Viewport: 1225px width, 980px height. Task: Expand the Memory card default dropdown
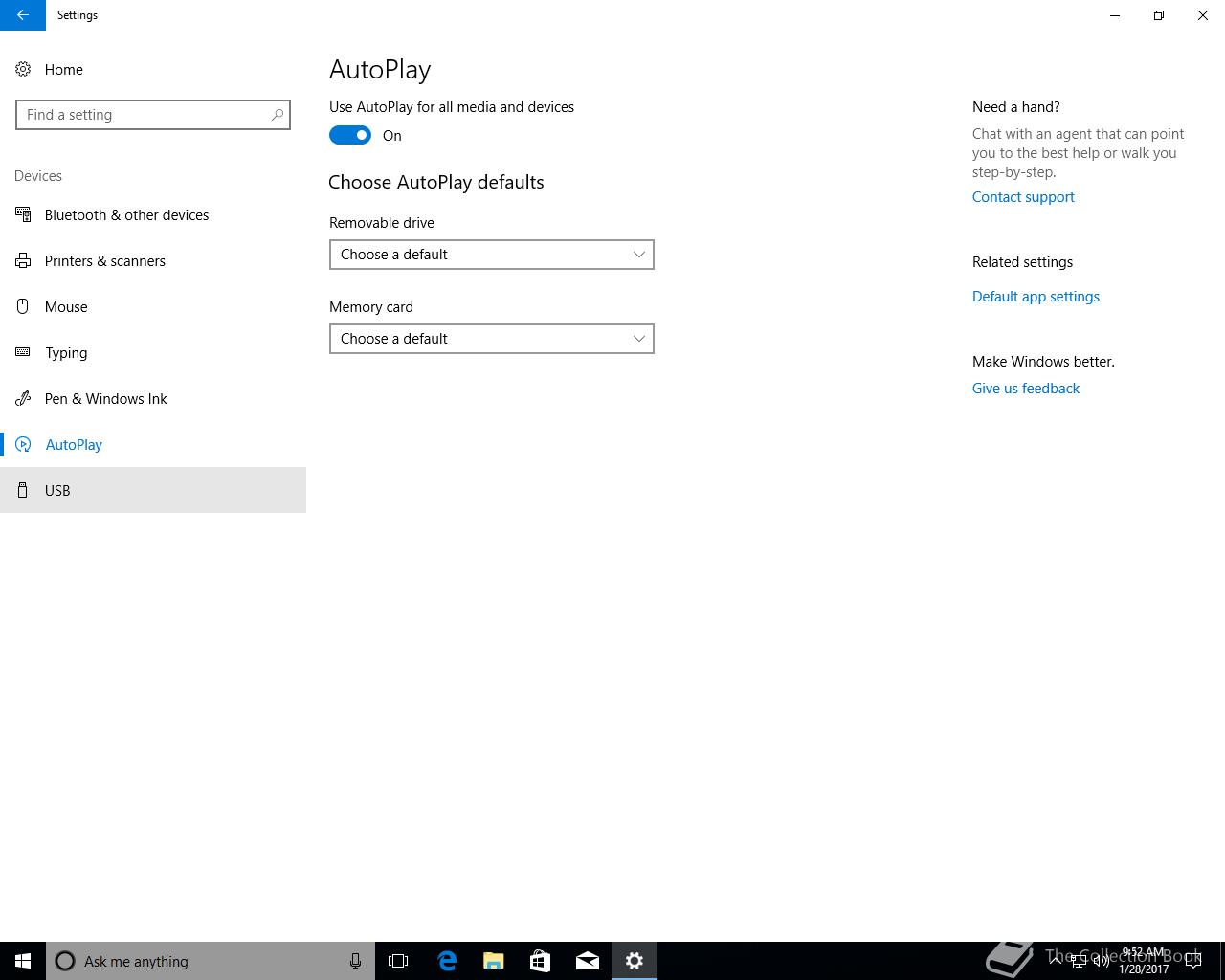click(492, 339)
